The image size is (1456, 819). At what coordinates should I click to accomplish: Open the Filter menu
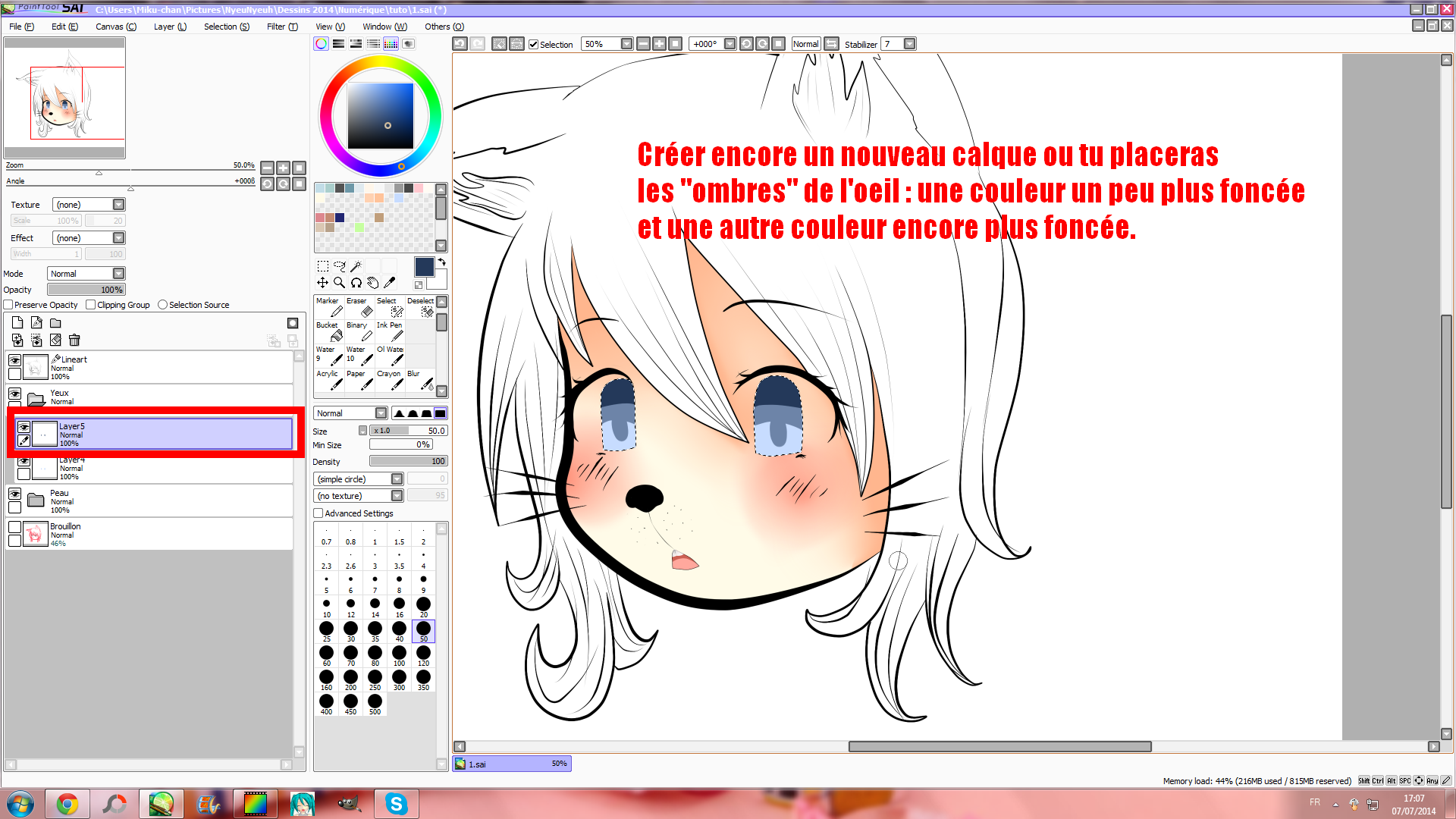point(282,27)
